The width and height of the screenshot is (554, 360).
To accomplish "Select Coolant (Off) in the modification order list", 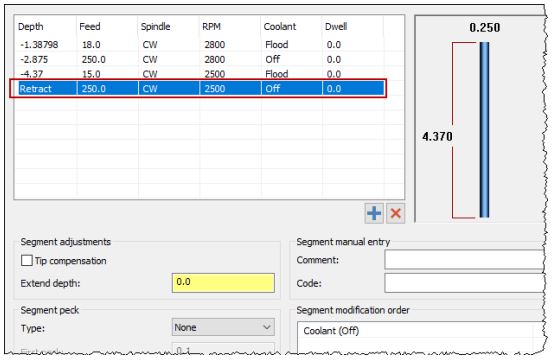I will (x=331, y=331).
